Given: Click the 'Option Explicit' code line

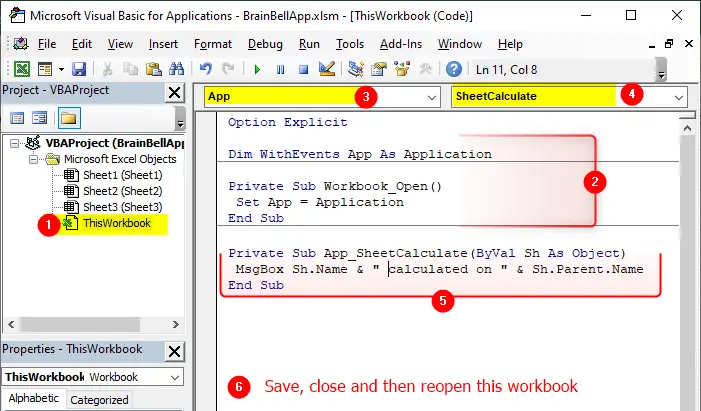Looking at the screenshot, I should tap(287, 122).
